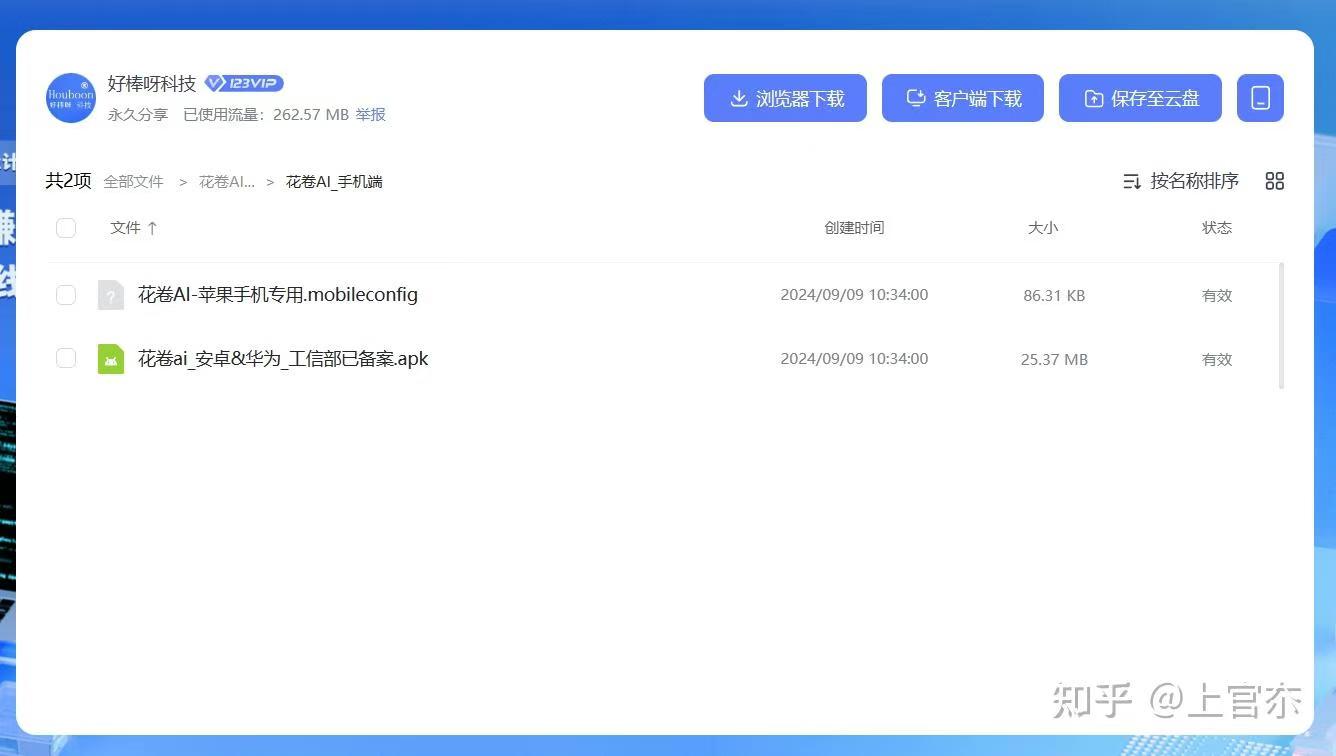Screen dimensions: 1336x756
Task: Click the 保存至云盘 button
Action: click(x=1140, y=98)
